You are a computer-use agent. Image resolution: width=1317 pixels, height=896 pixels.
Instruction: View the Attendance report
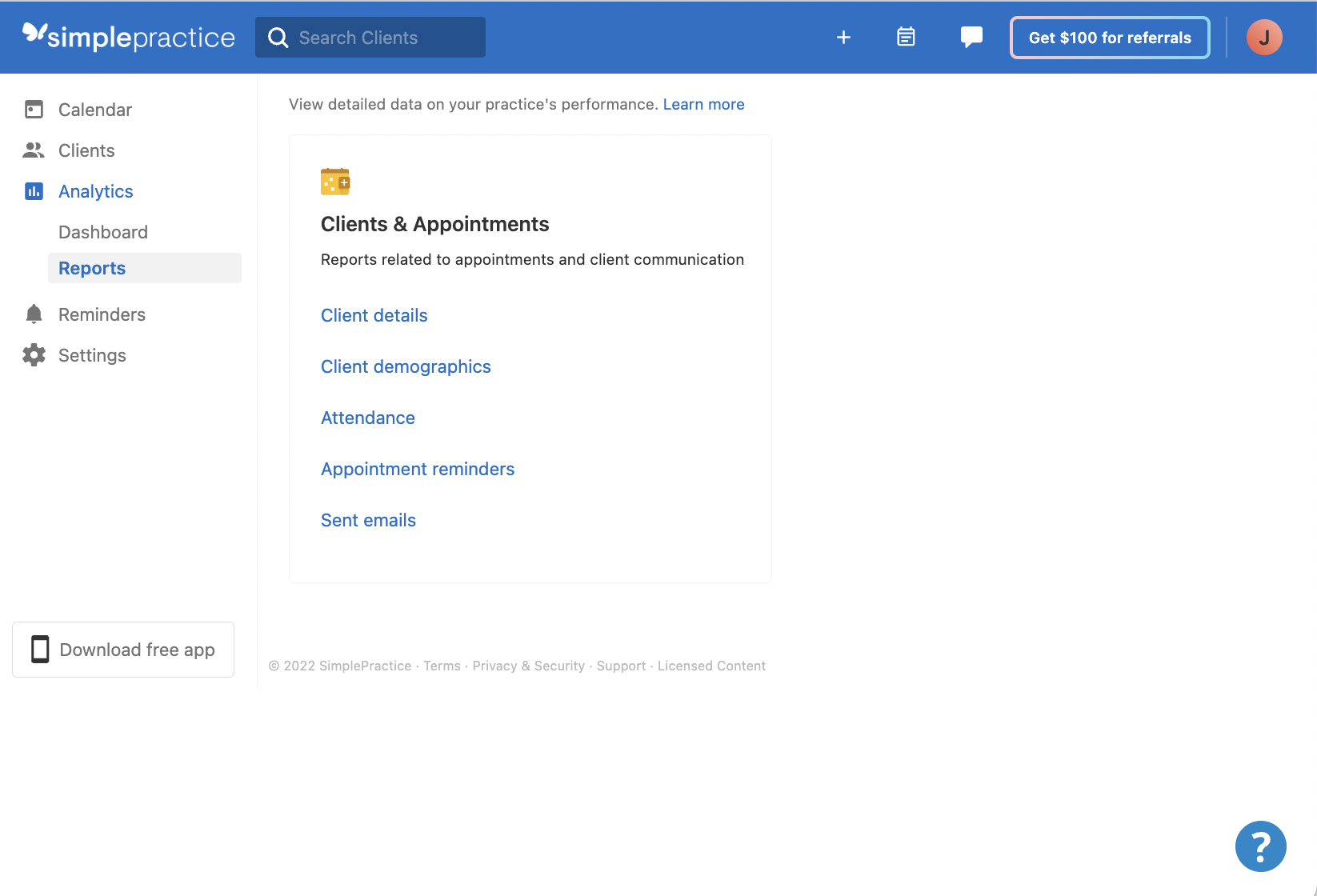(367, 417)
